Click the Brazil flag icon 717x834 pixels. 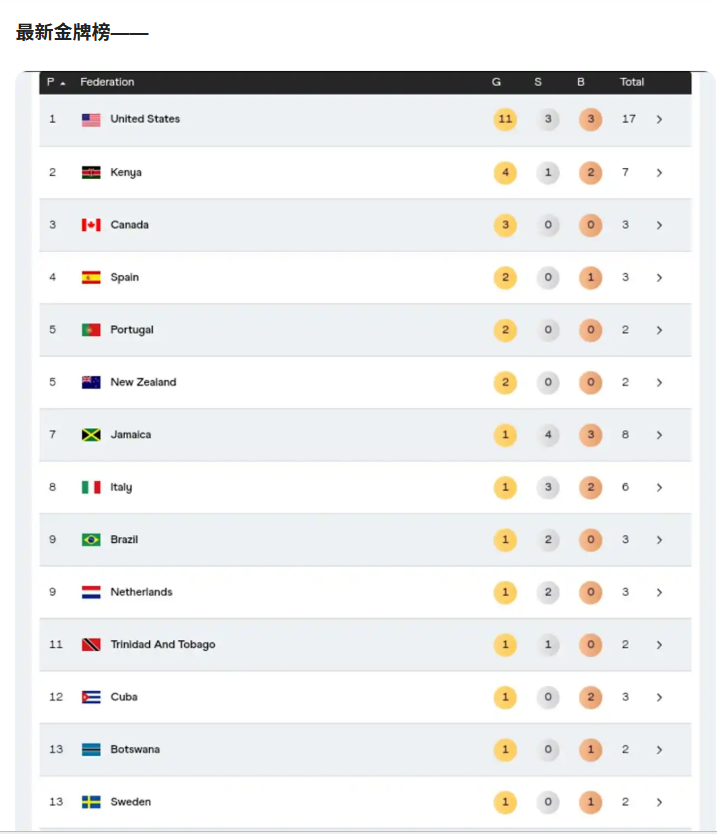click(91, 540)
